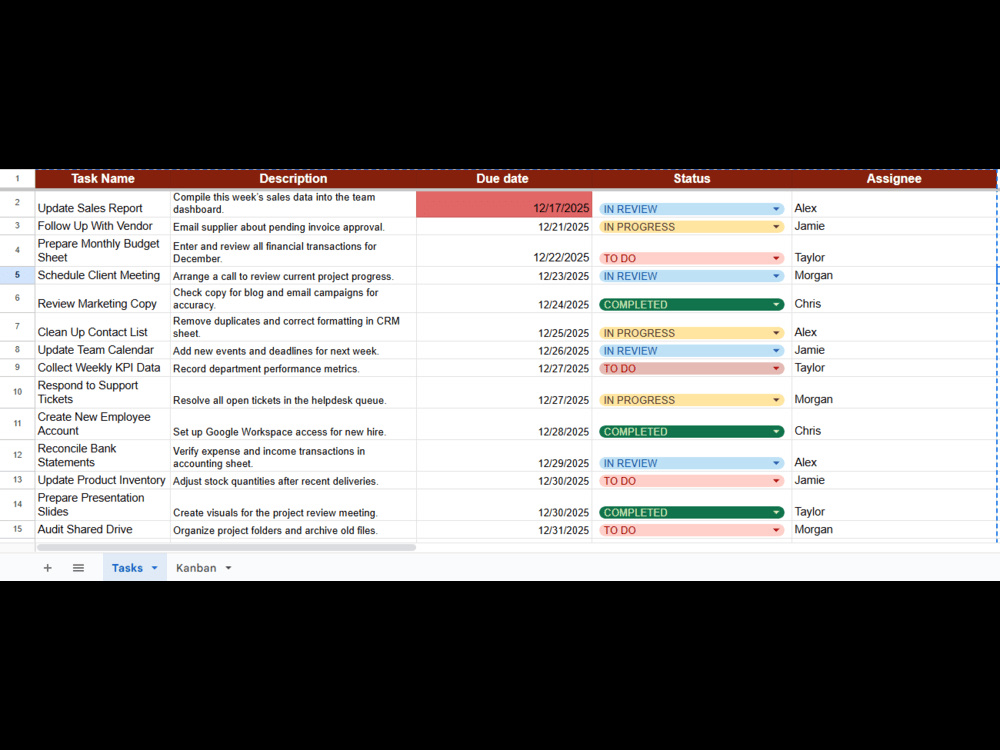Open status dropdown for Collect Weekly KPI Data

pyautogui.click(x=776, y=369)
